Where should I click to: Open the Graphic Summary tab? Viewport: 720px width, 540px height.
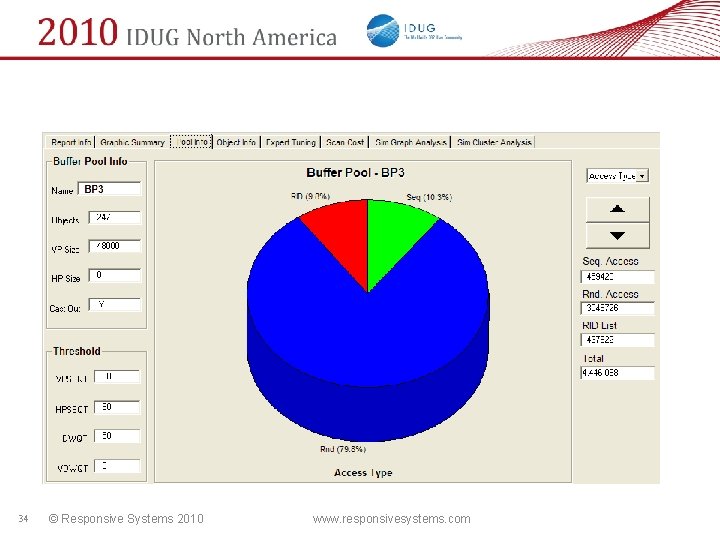click(x=132, y=142)
